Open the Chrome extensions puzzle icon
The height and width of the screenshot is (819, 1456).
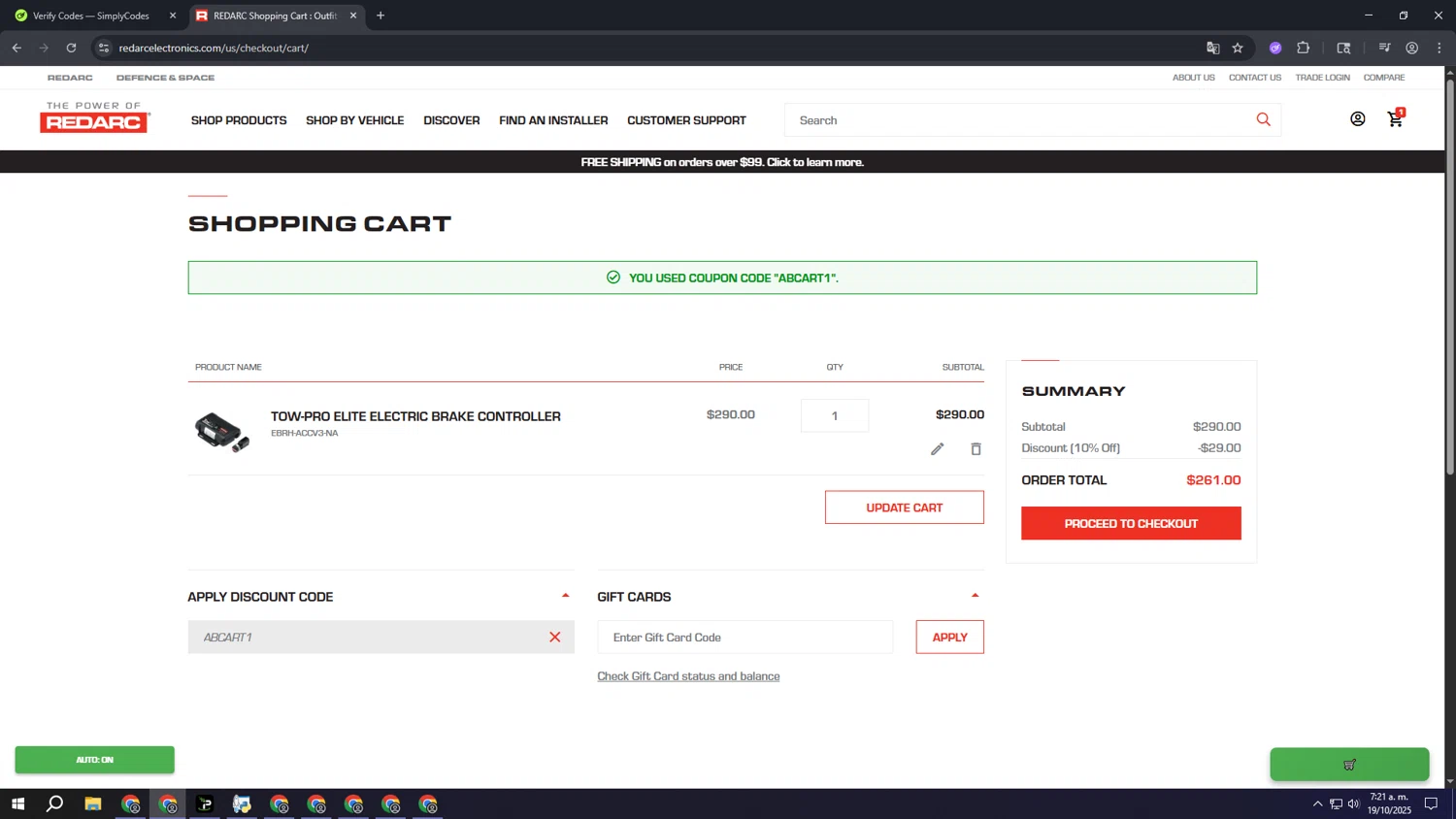pos(1304,48)
